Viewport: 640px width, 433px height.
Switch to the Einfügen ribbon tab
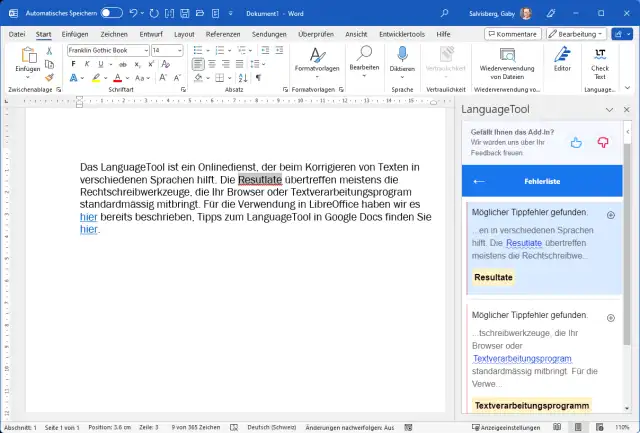(75, 33)
